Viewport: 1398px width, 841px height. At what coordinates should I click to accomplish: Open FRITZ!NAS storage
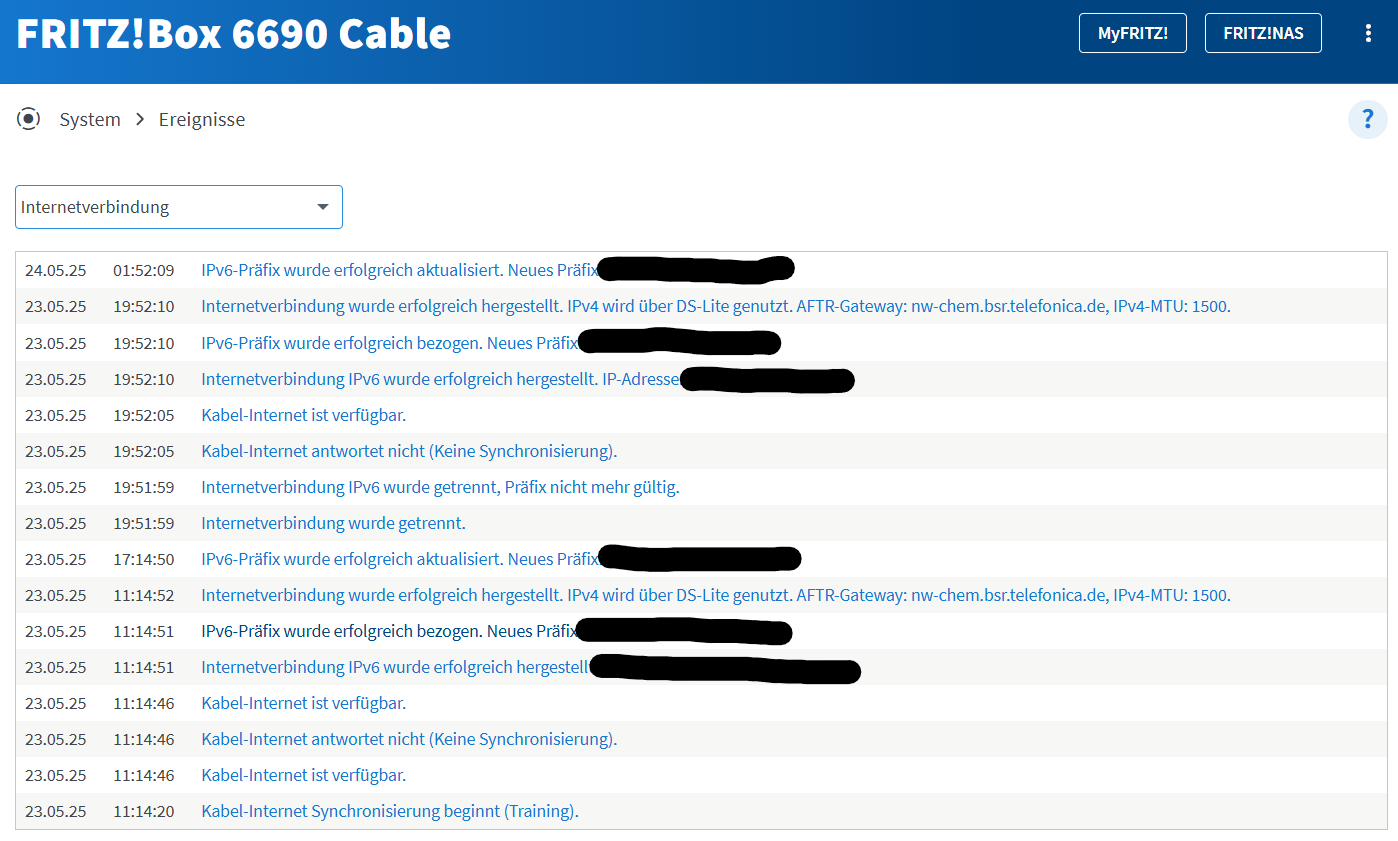point(1263,33)
